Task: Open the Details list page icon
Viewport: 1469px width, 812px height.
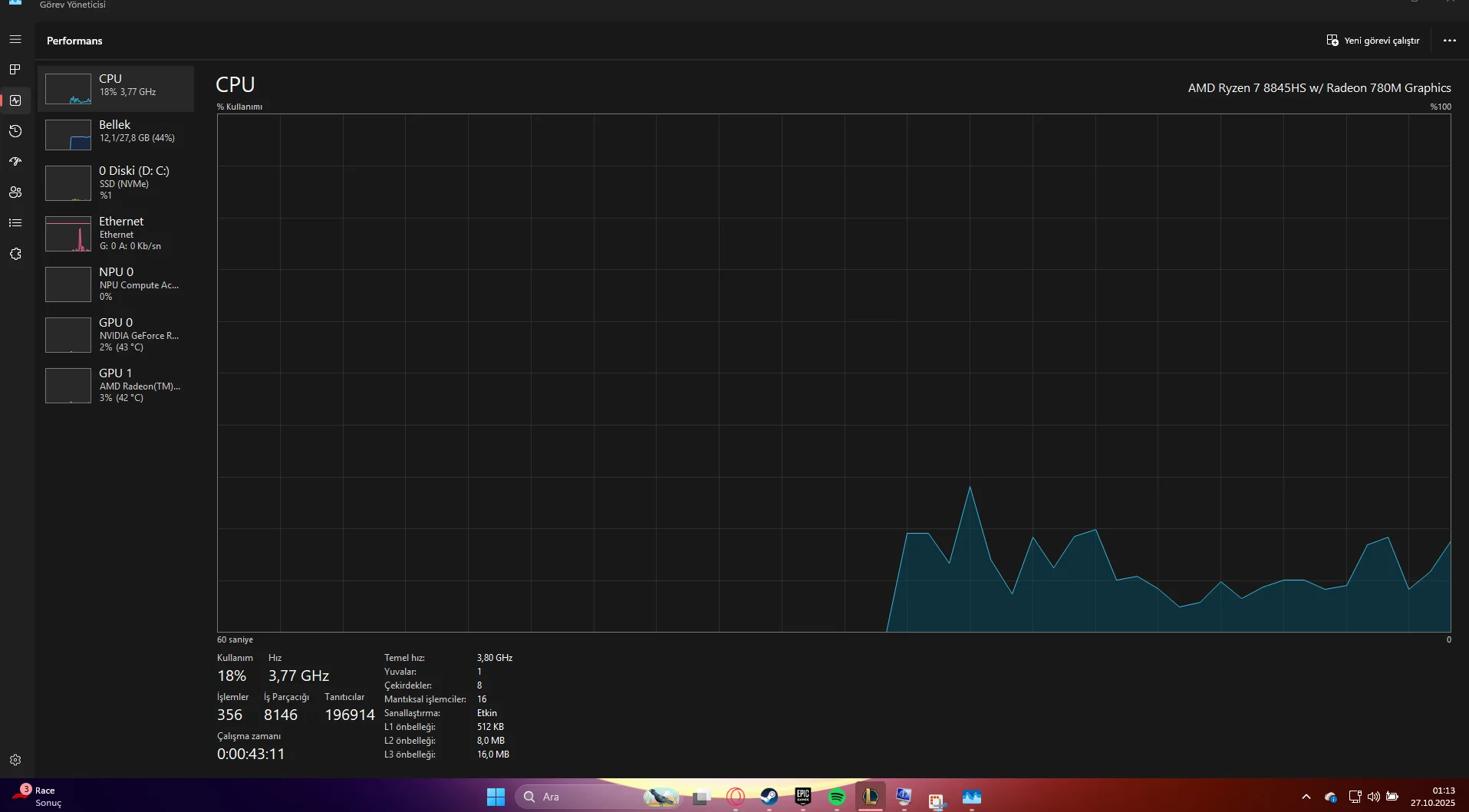Action: point(15,223)
